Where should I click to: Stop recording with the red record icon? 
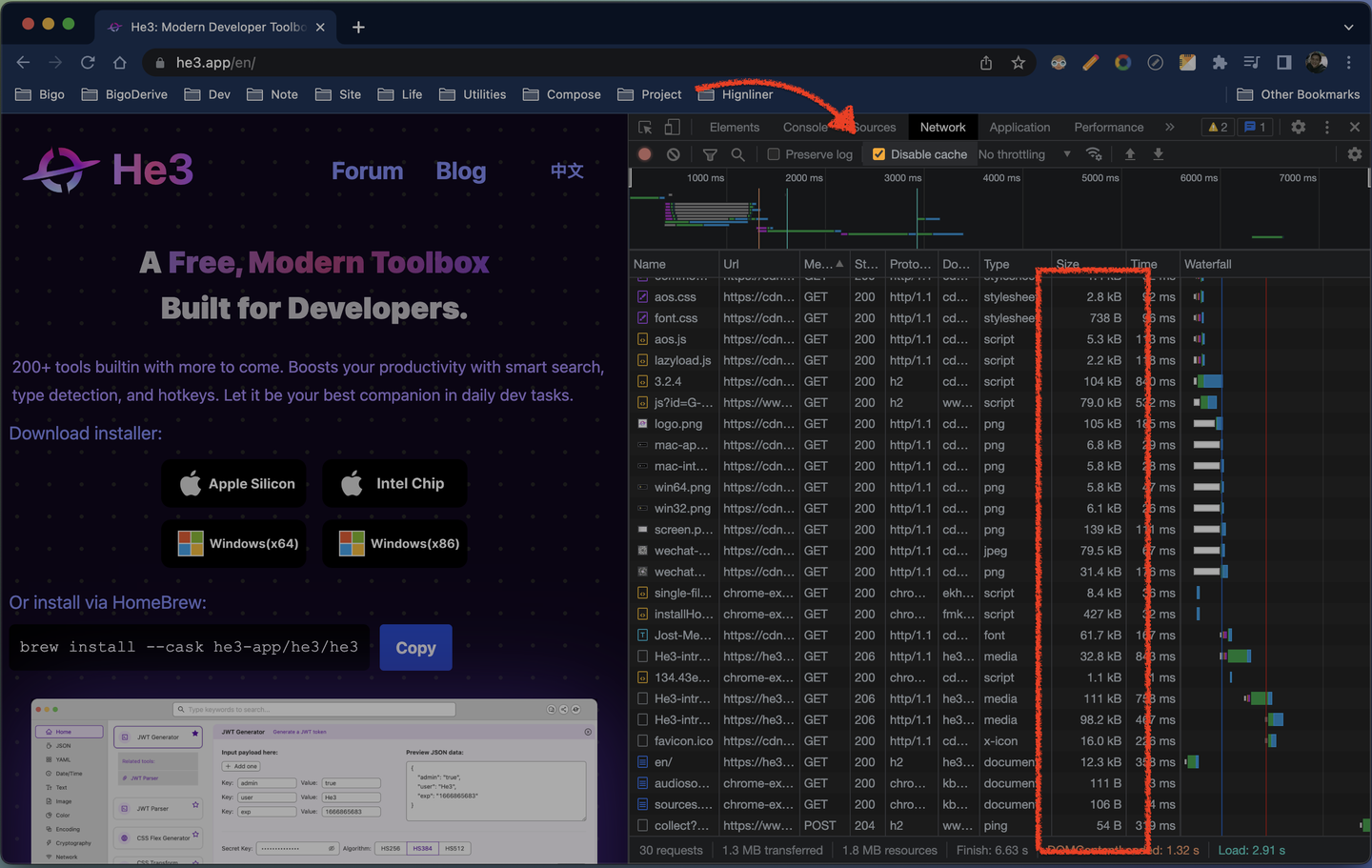[x=644, y=153]
